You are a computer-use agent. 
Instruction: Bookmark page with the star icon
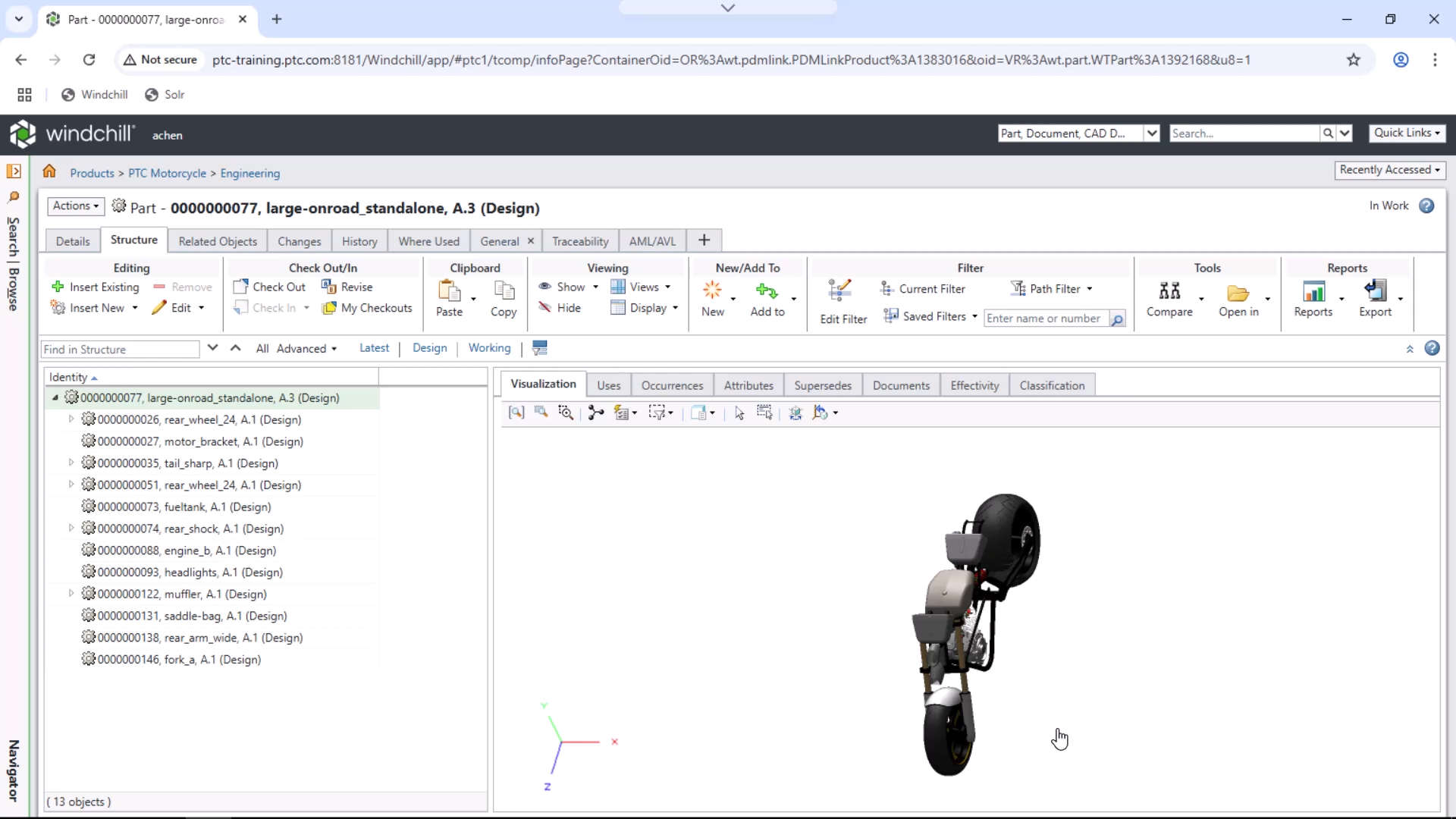[x=1354, y=60]
